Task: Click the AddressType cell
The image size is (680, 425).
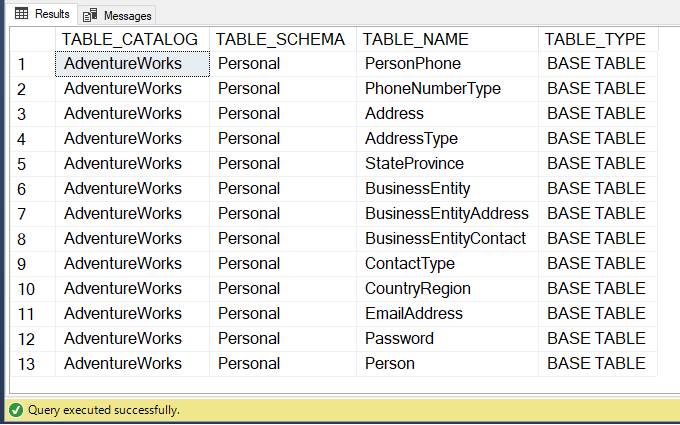Action: (x=448, y=139)
